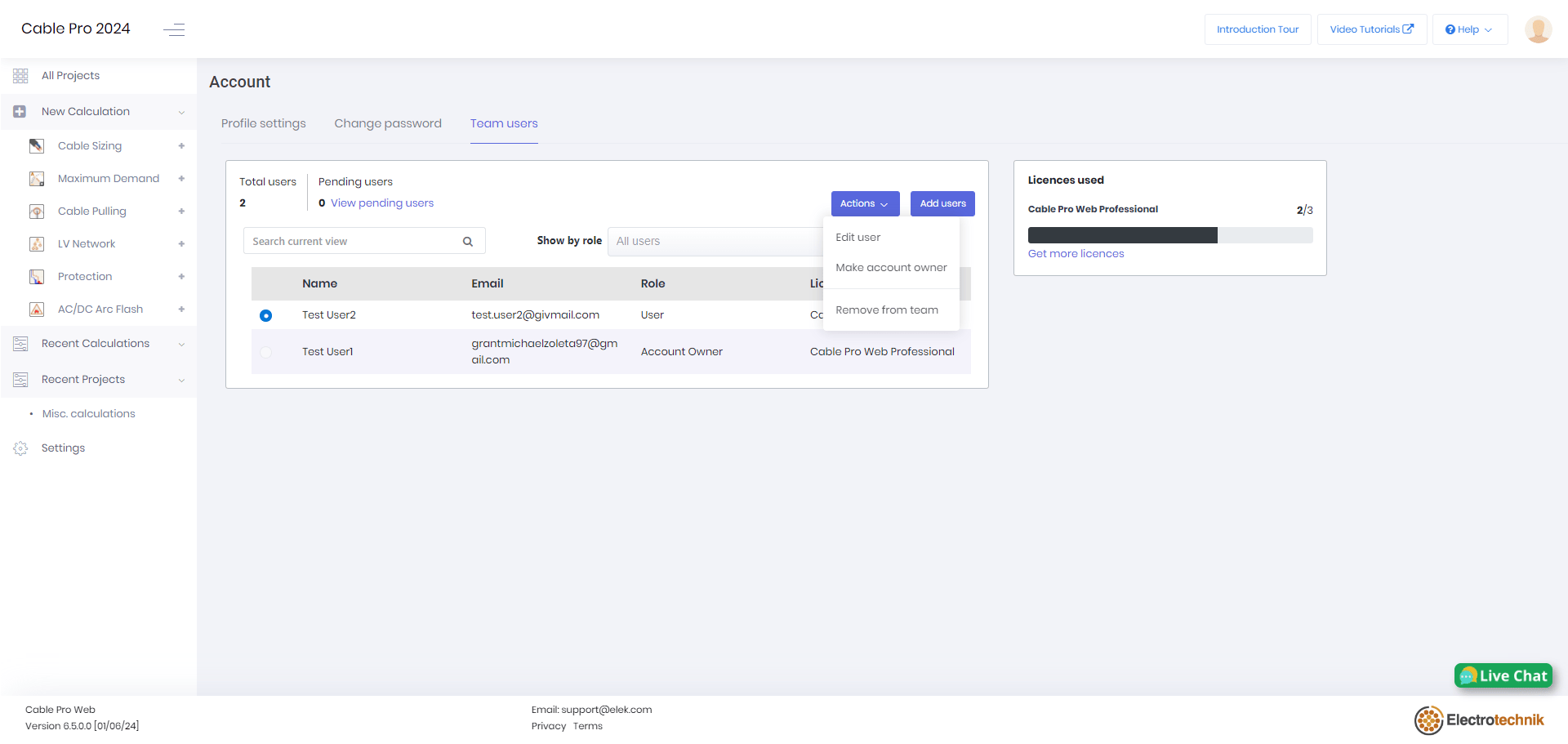Select the radio button for Test User2
This screenshot has width=1568, height=744.
click(265, 315)
